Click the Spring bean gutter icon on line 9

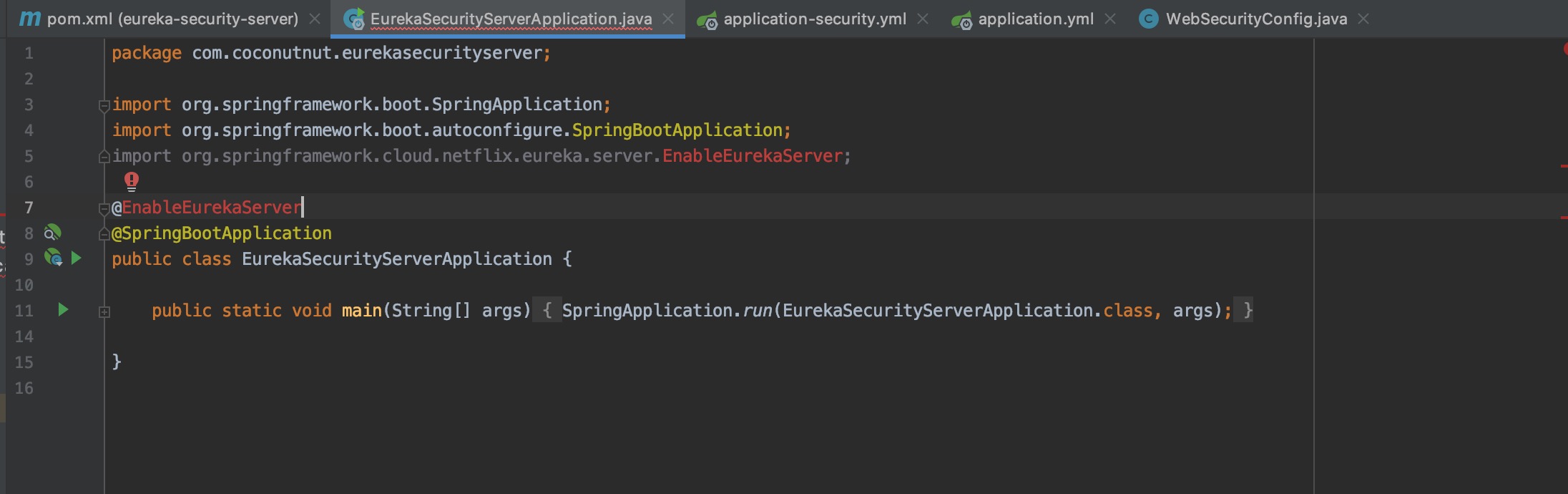pos(53,258)
